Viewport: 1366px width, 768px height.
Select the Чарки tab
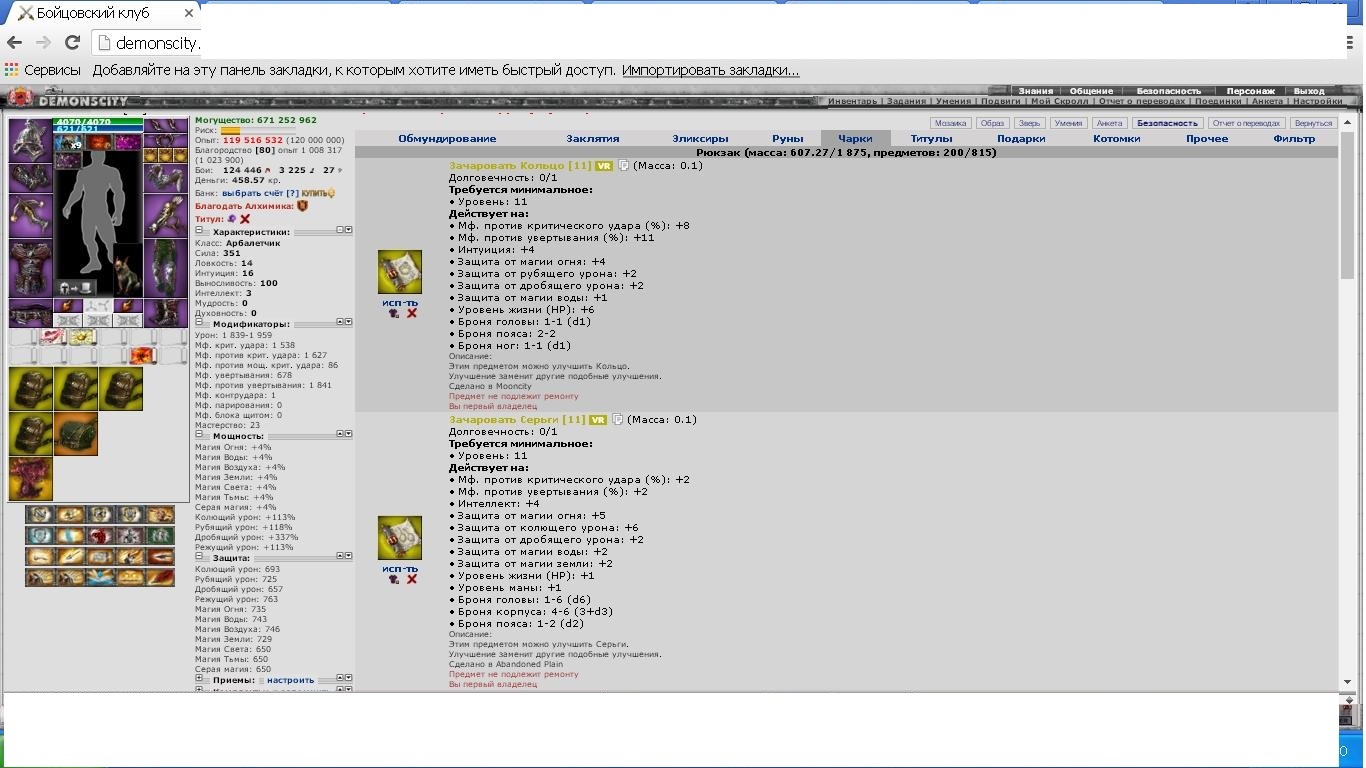pos(855,139)
